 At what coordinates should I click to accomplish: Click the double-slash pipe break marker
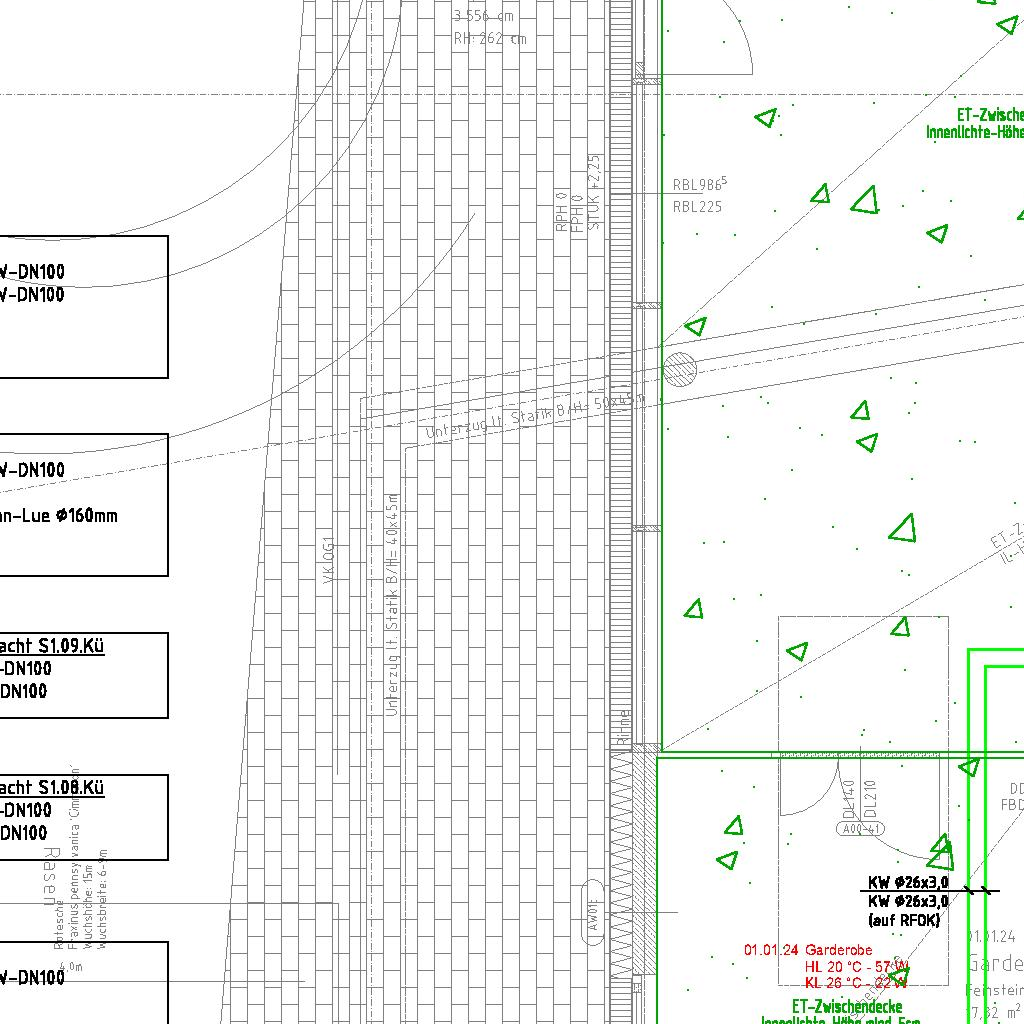click(980, 890)
